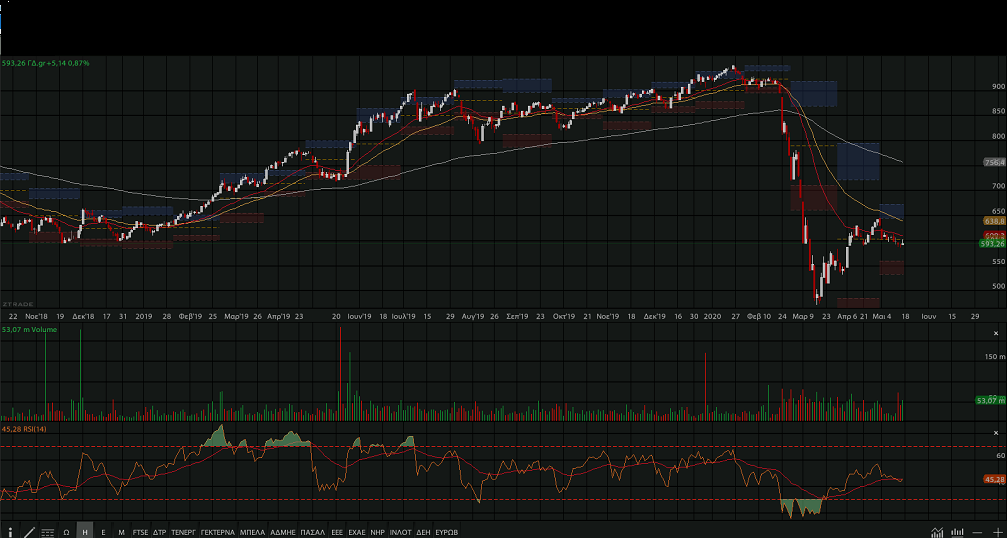Open the Ω timeframe option

tap(66, 532)
